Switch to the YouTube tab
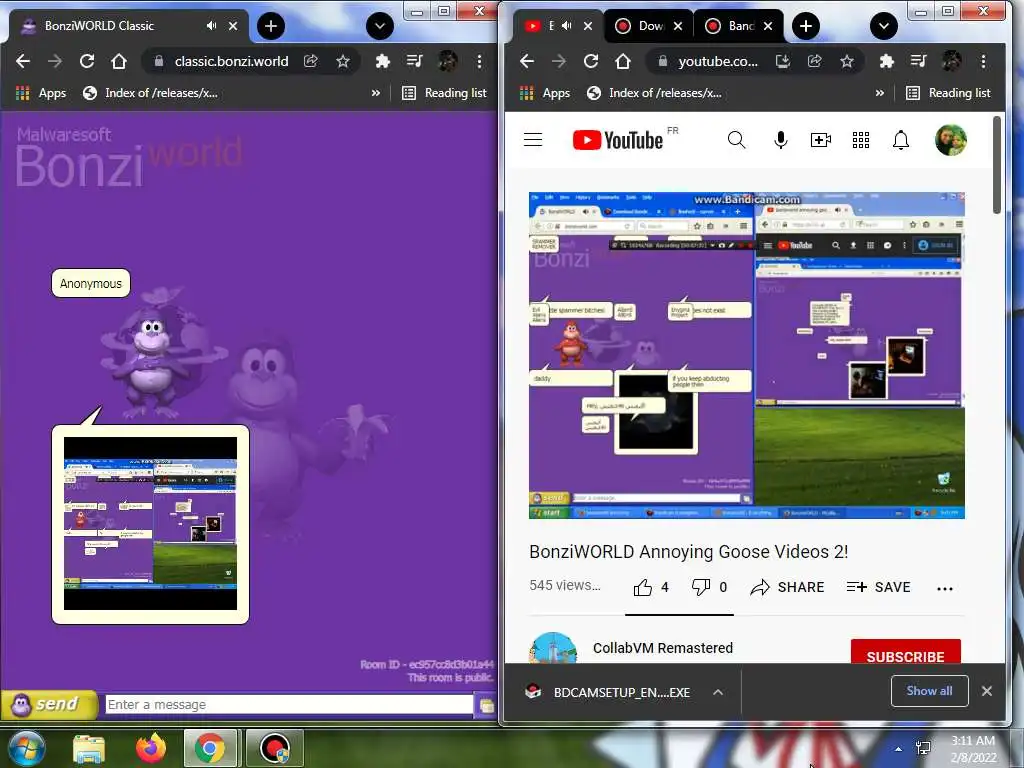1024x768 pixels. tap(543, 26)
